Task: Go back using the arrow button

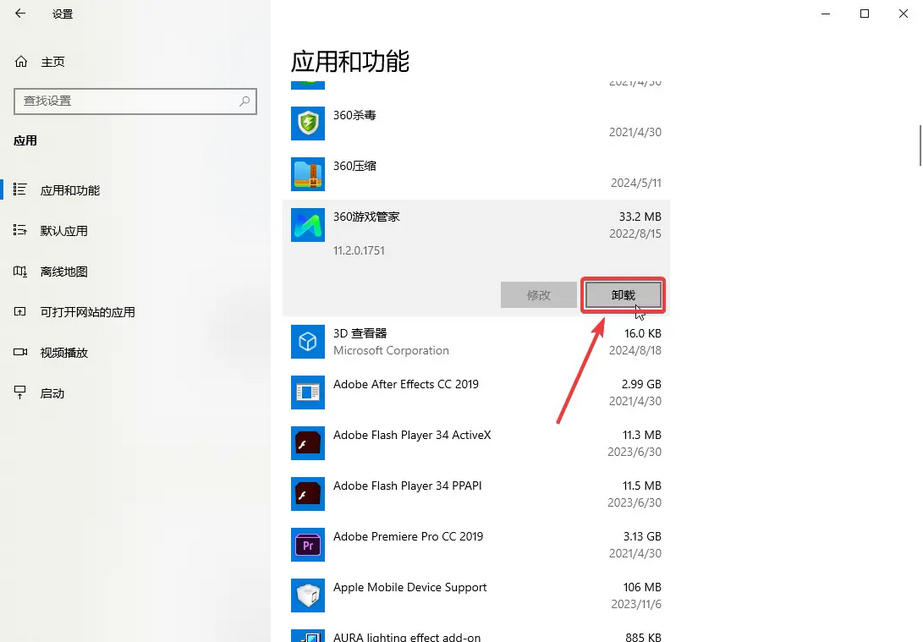Action: (x=19, y=14)
